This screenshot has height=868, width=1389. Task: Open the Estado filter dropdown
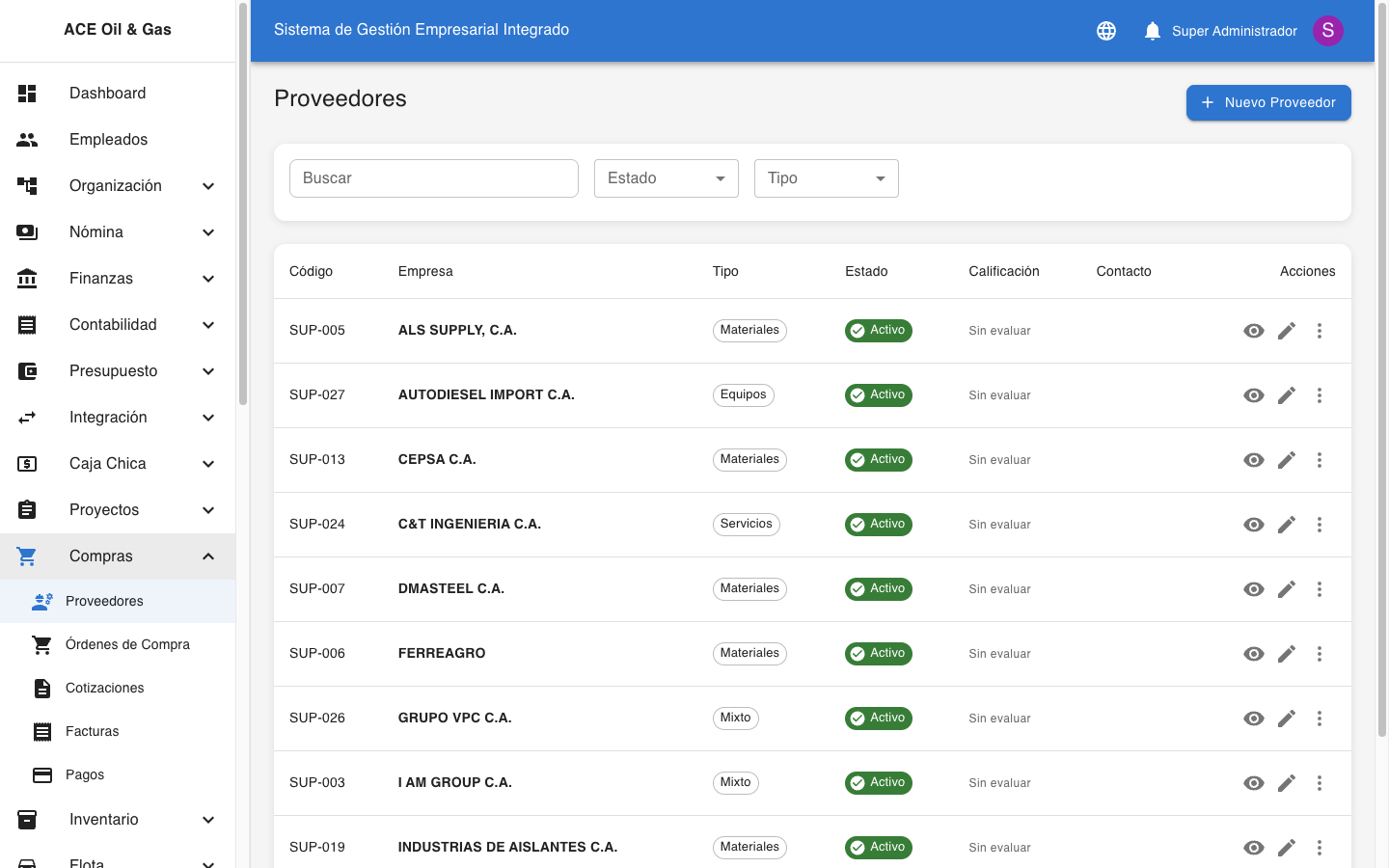[667, 178]
